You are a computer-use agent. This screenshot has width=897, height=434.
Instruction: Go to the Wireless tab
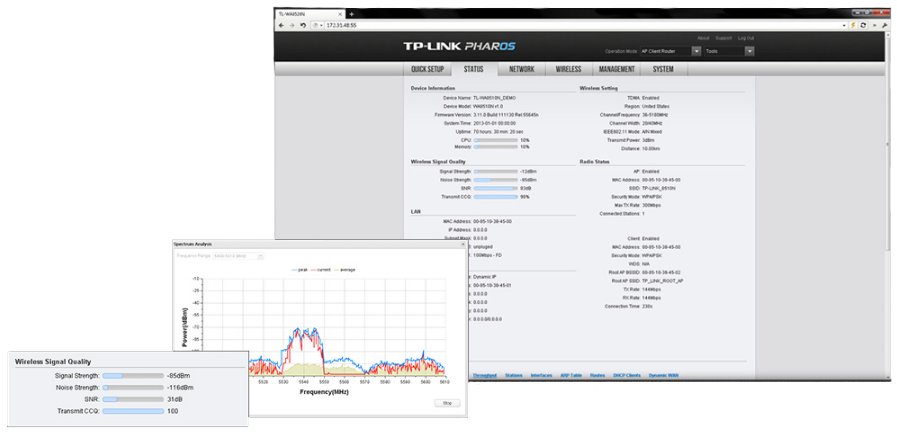(568, 69)
